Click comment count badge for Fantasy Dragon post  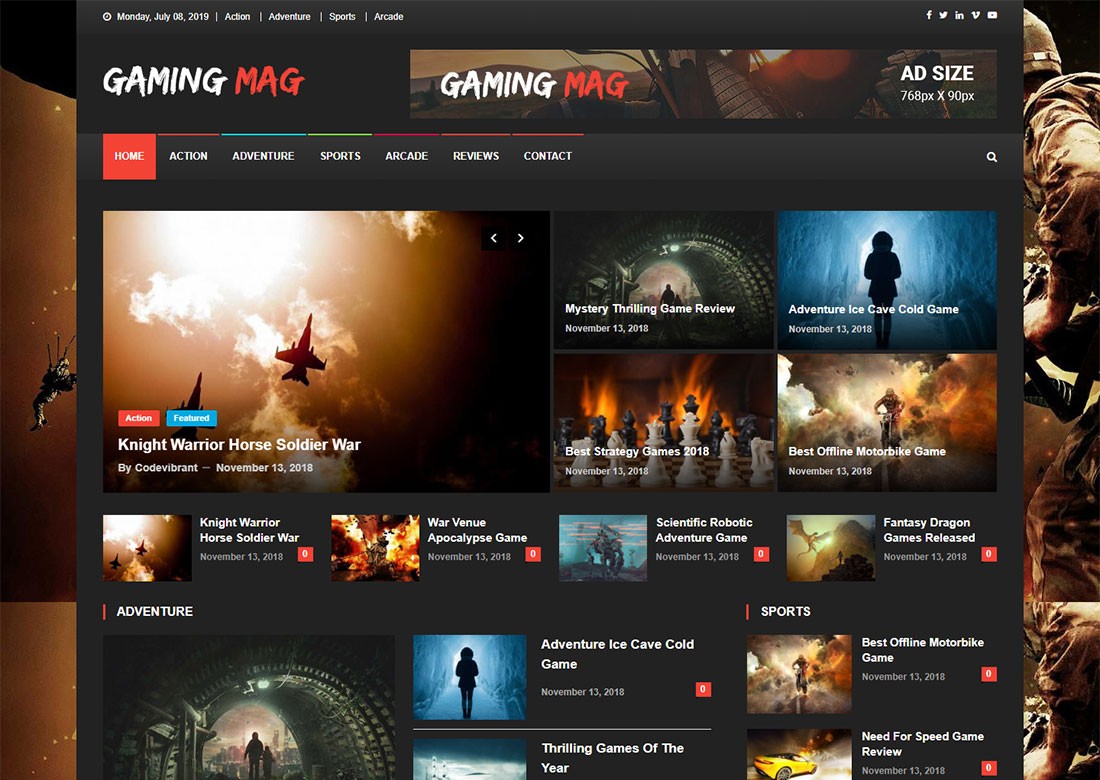[x=988, y=554]
